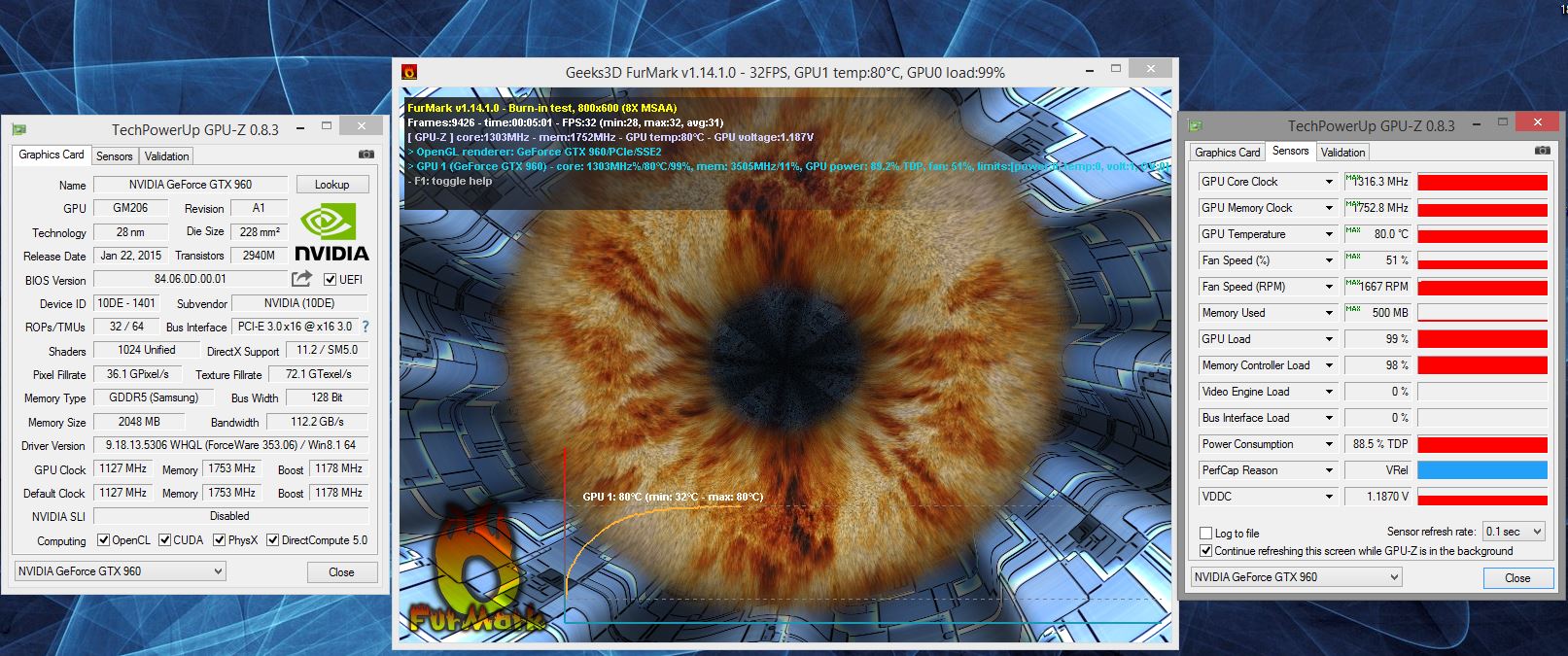1568x656 pixels.
Task: Click the Lookup button
Action: tap(331, 185)
